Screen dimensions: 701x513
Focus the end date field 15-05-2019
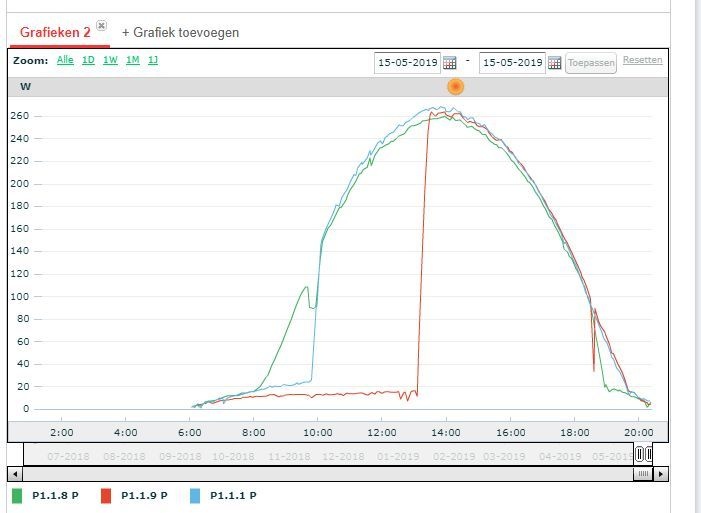tap(512, 63)
